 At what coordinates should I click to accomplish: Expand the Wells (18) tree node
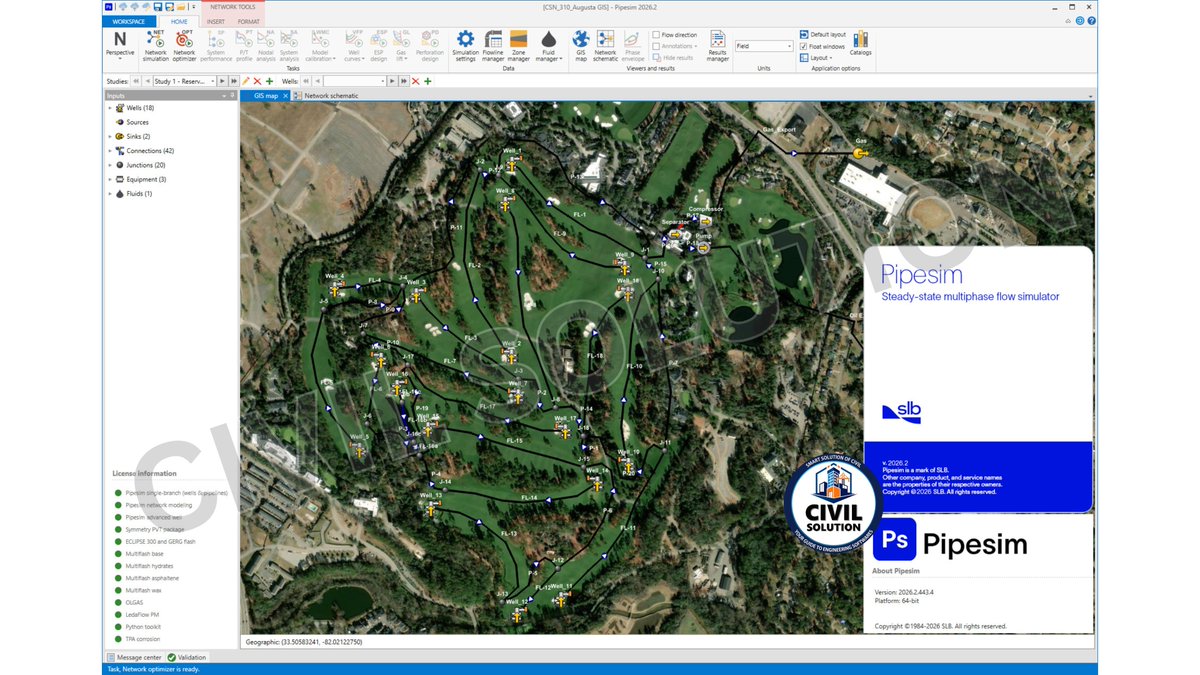[110, 108]
